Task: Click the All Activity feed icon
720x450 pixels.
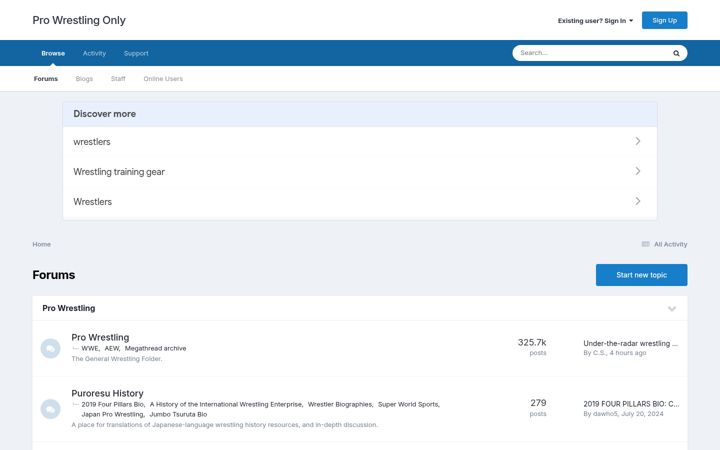Action: (x=645, y=244)
